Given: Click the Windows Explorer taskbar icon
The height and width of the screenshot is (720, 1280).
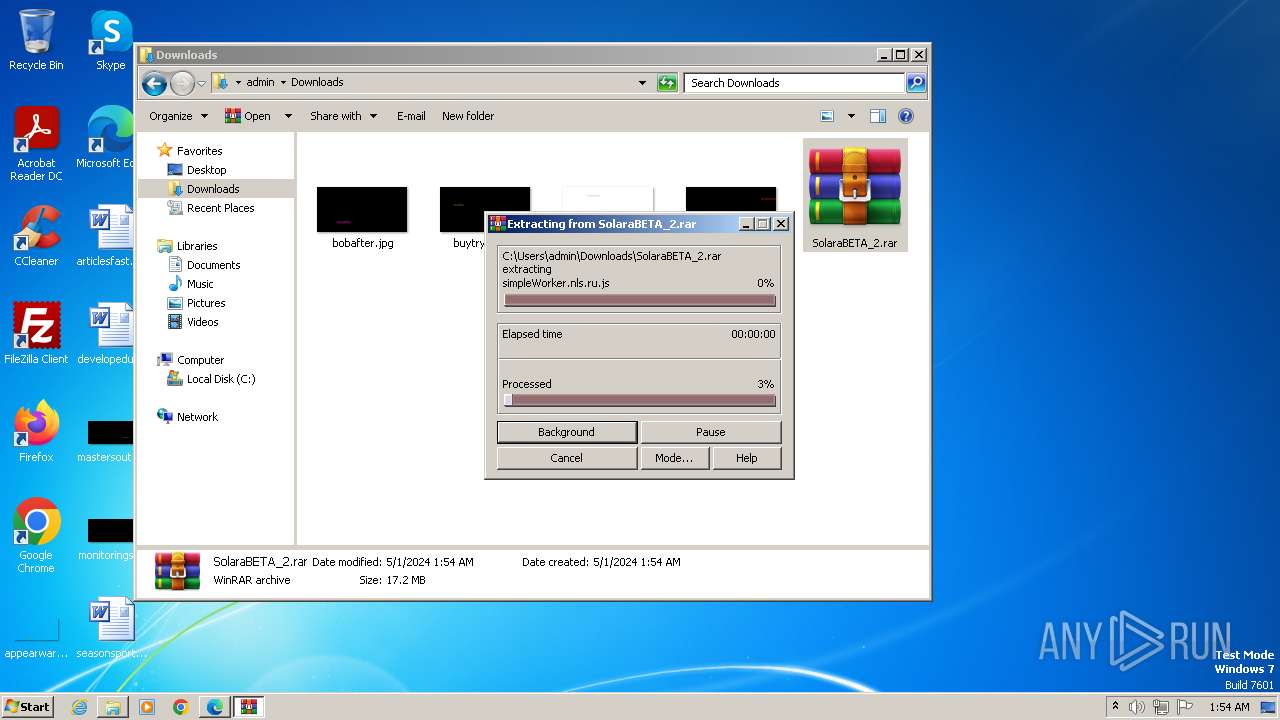Looking at the screenshot, I should (113, 707).
